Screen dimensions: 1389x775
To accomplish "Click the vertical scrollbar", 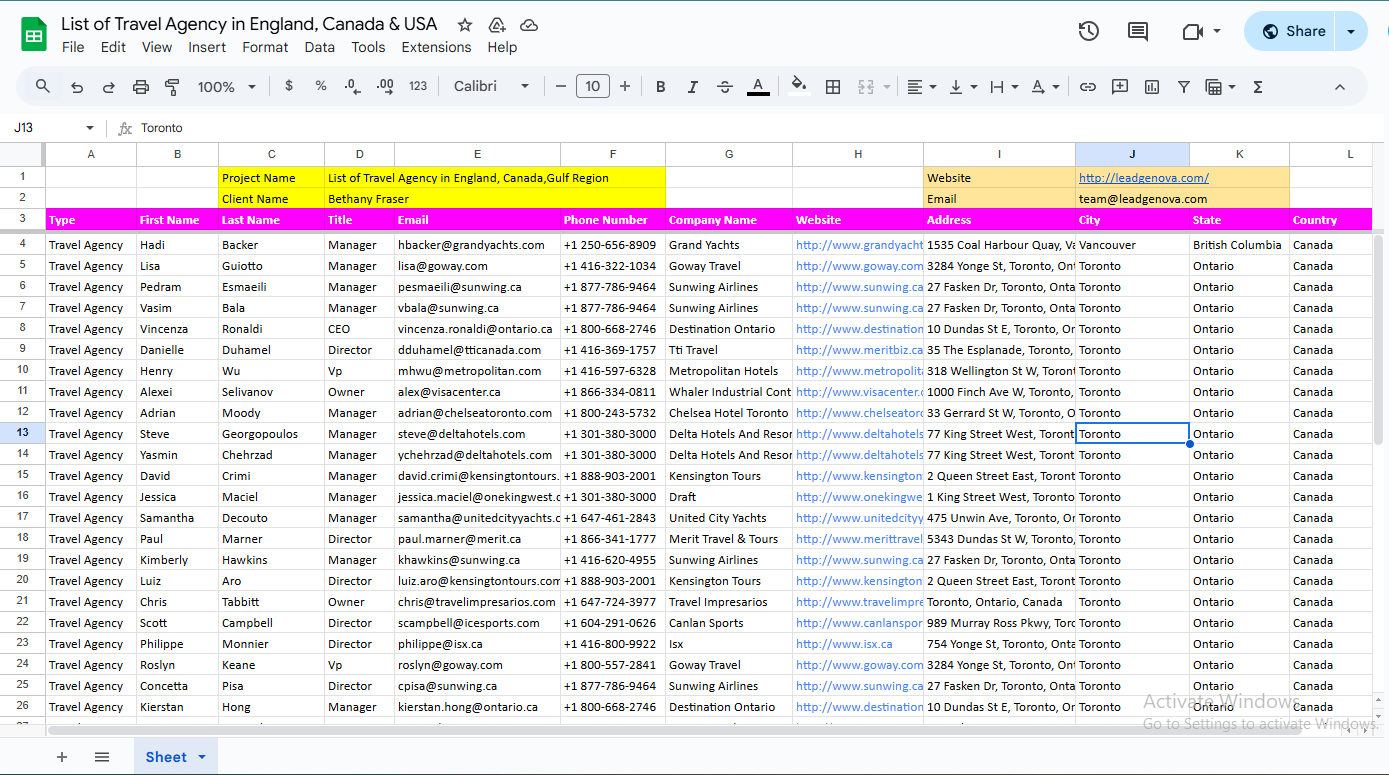I will (x=1379, y=340).
